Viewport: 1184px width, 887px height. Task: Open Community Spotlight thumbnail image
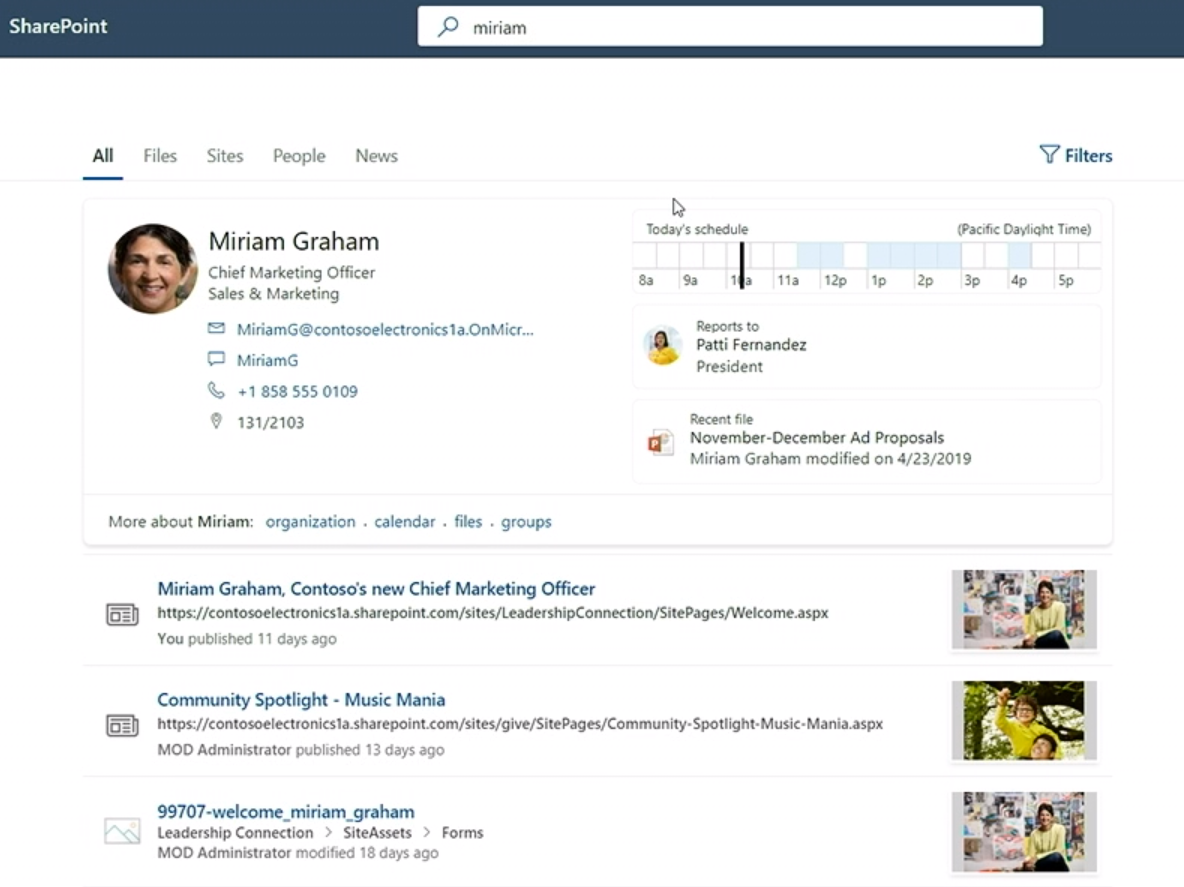point(1024,720)
